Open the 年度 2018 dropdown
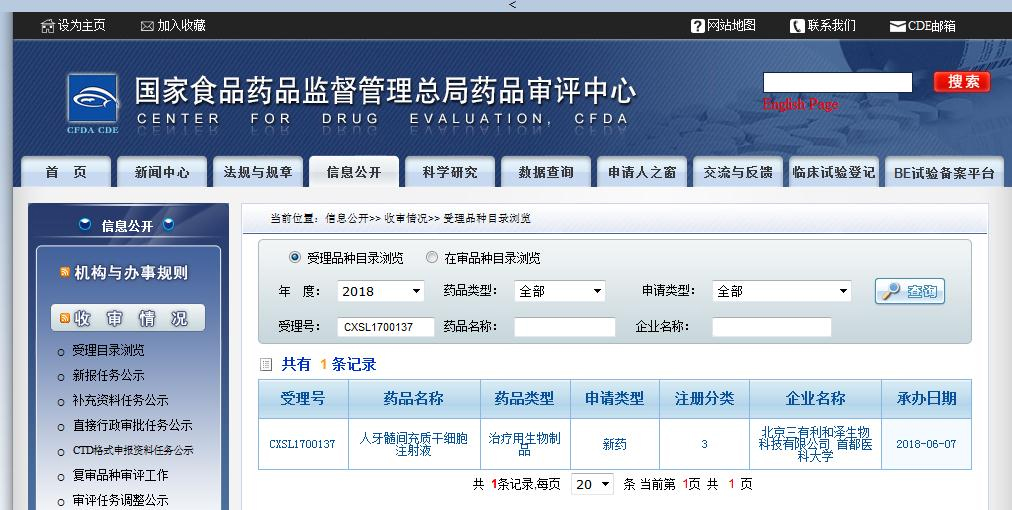Viewport: 1012px width, 510px height. click(x=381, y=291)
